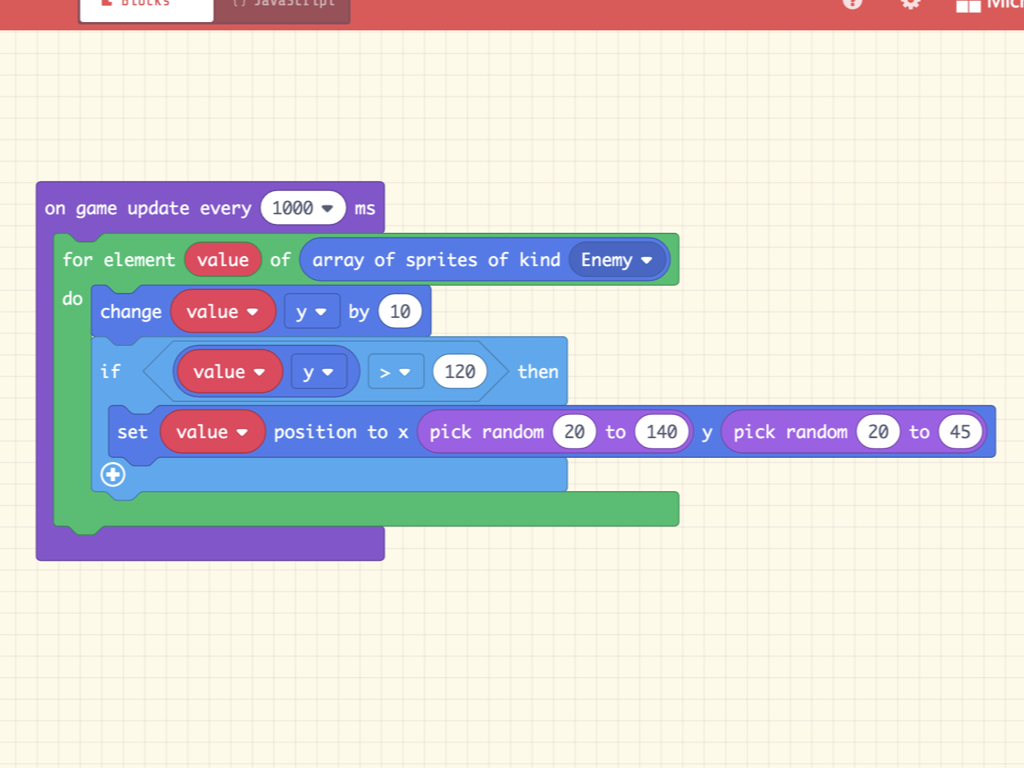Viewport: 1024px width, 768px height.
Task: Open the 1000 ms interval dropdown
Action: (x=303, y=208)
